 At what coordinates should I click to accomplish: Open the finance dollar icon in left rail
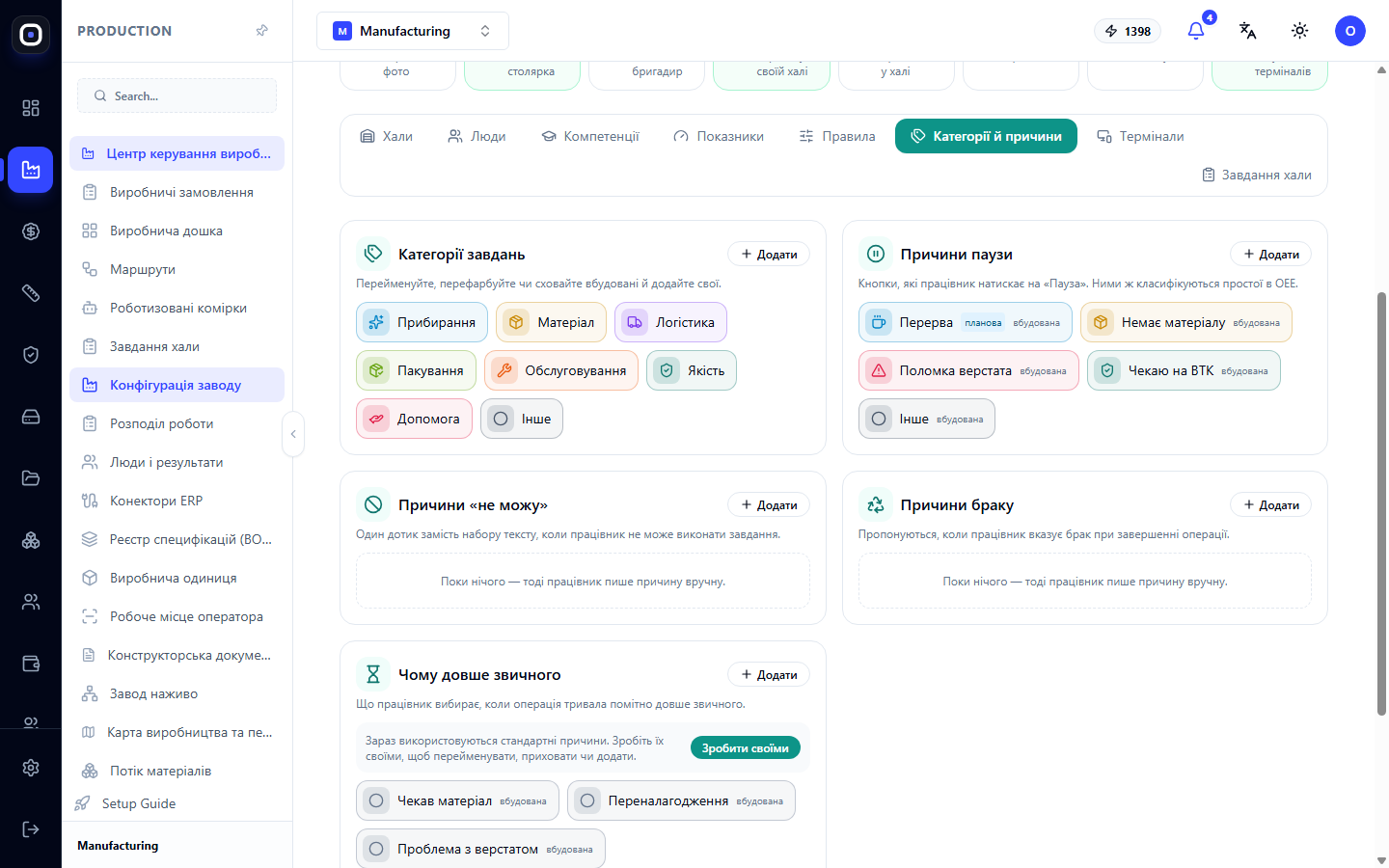pyautogui.click(x=31, y=231)
